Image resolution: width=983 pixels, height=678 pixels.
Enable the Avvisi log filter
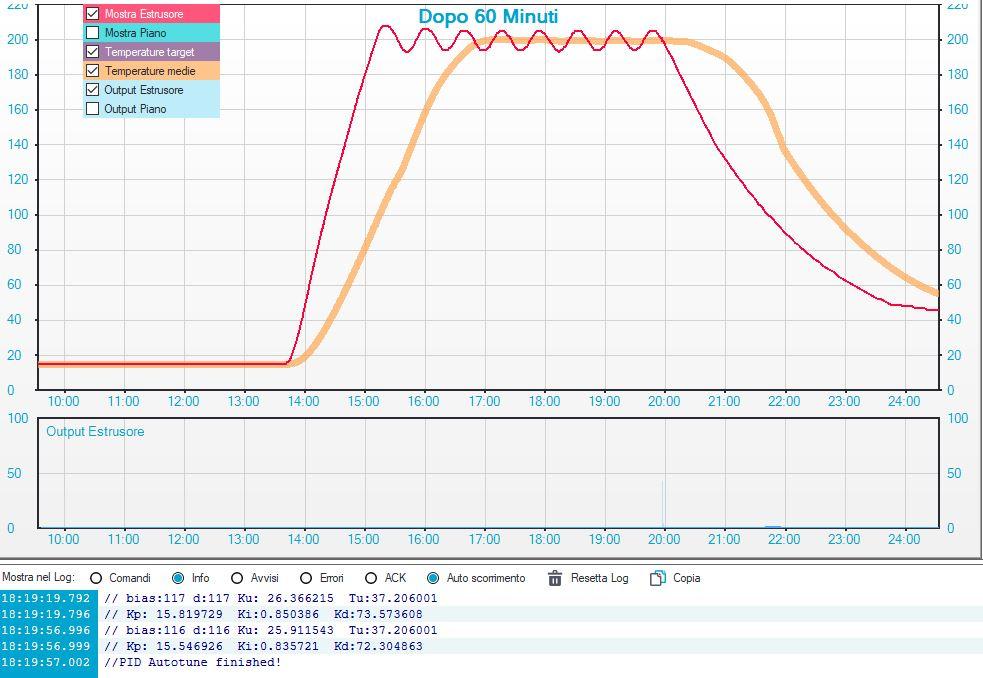pyautogui.click(x=237, y=578)
